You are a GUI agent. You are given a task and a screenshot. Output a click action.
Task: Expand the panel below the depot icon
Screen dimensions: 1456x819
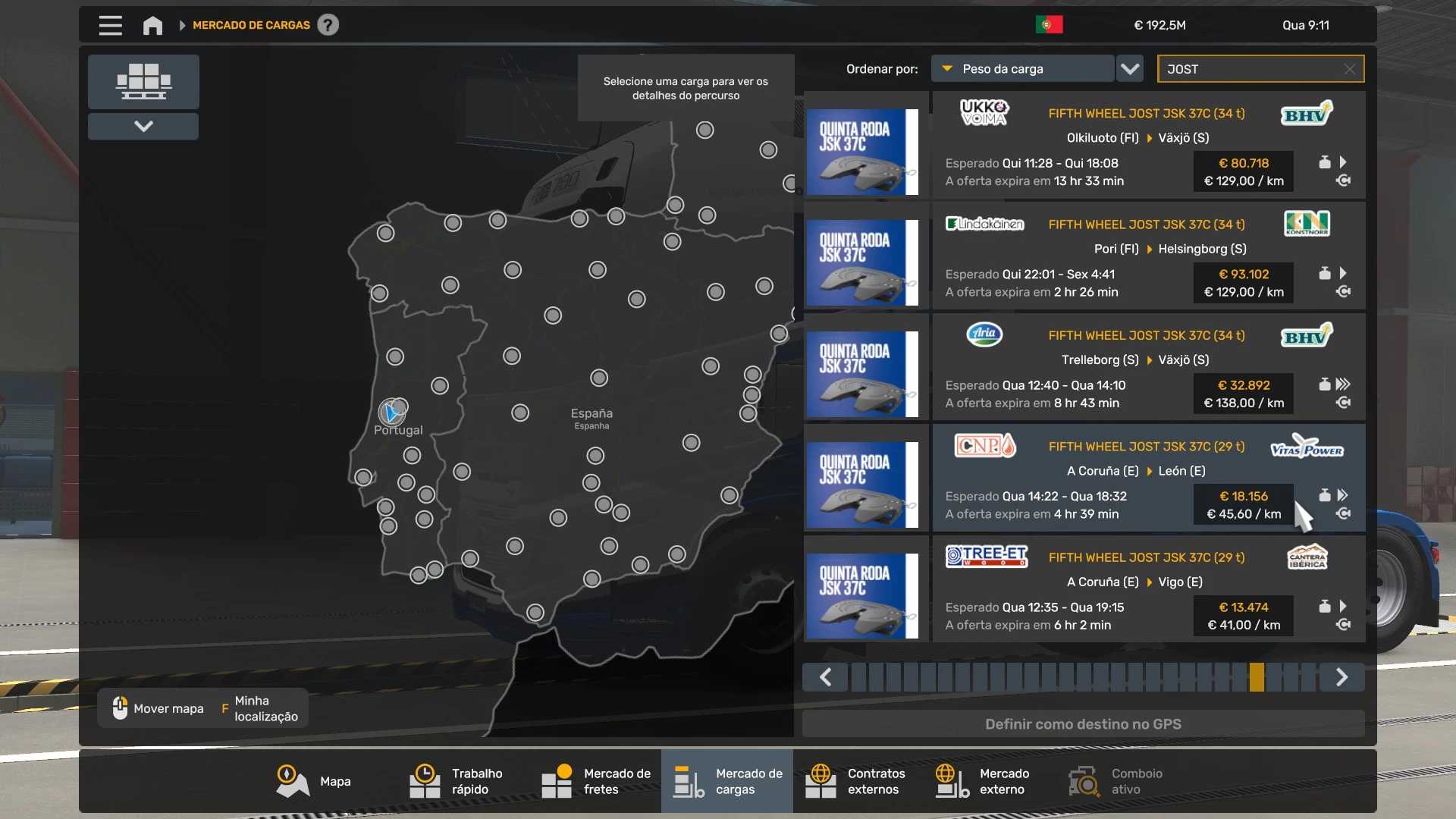(x=143, y=127)
